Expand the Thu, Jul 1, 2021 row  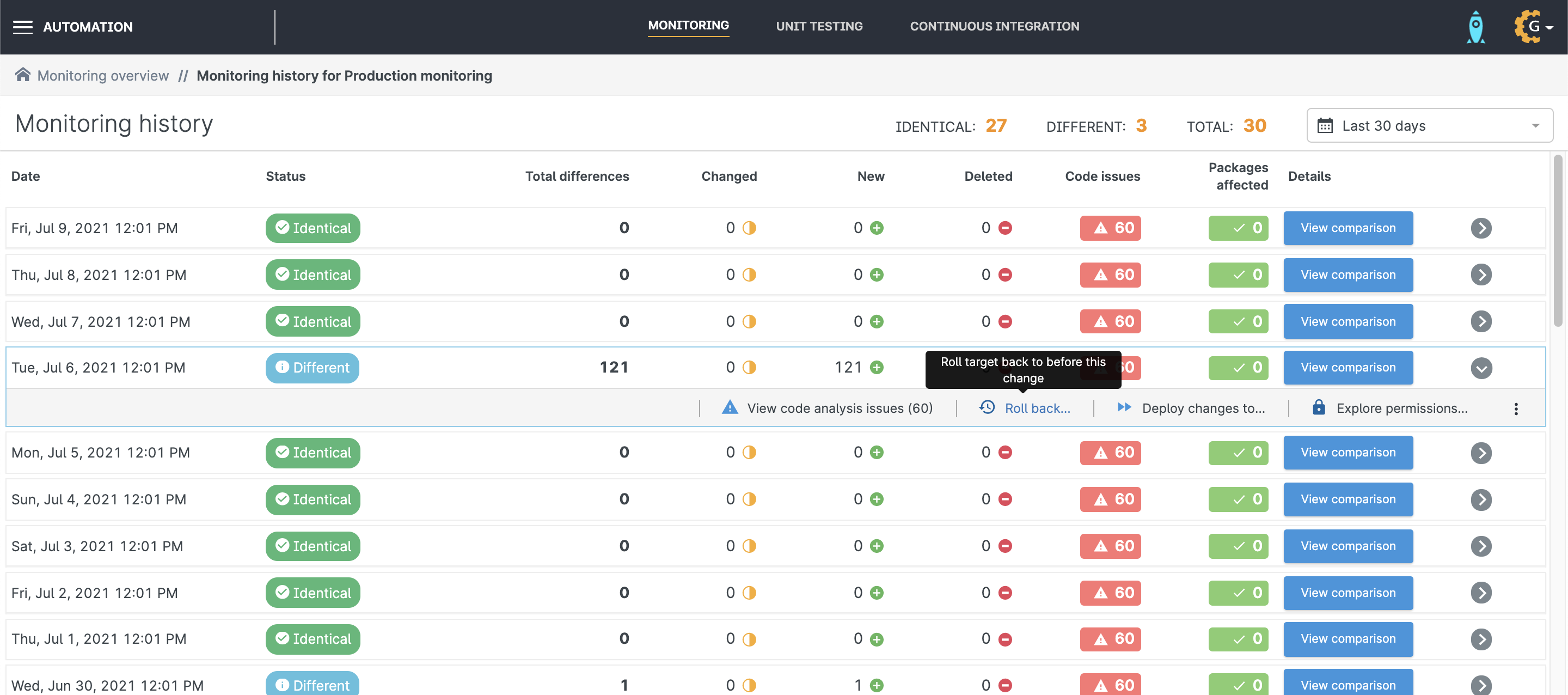1481,639
